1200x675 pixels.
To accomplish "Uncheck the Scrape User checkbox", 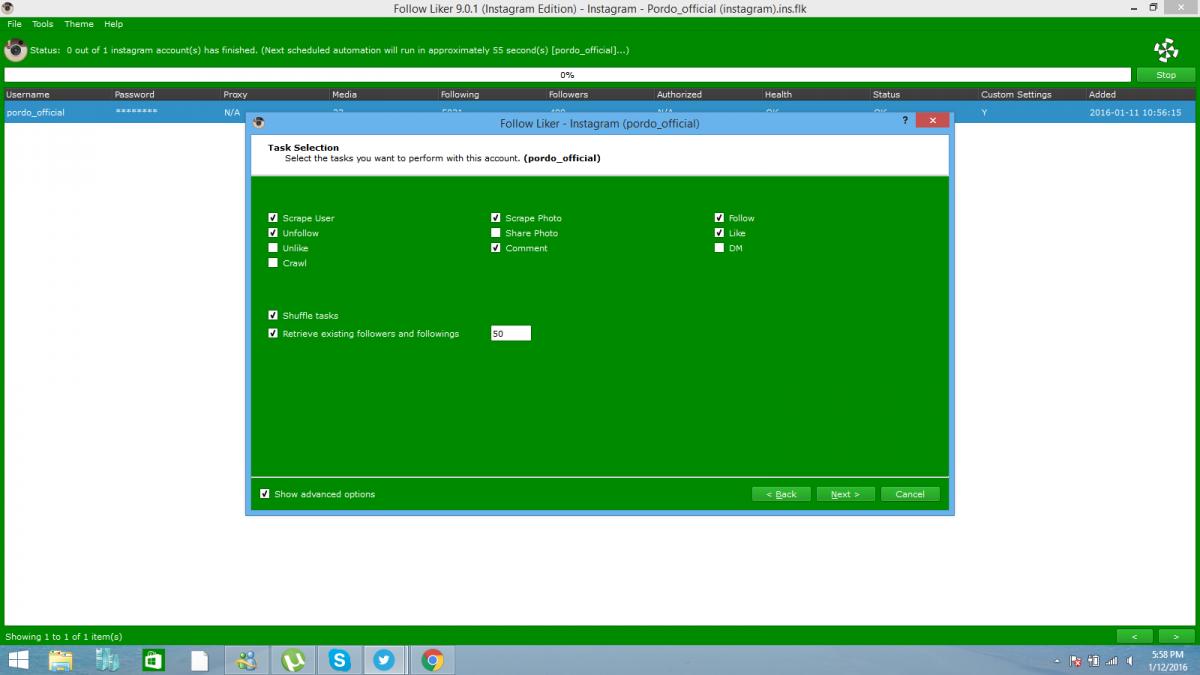I will 273,218.
